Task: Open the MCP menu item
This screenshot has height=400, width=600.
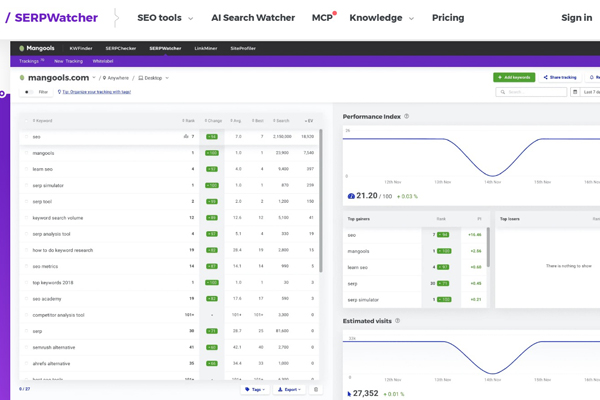Action: coord(322,18)
